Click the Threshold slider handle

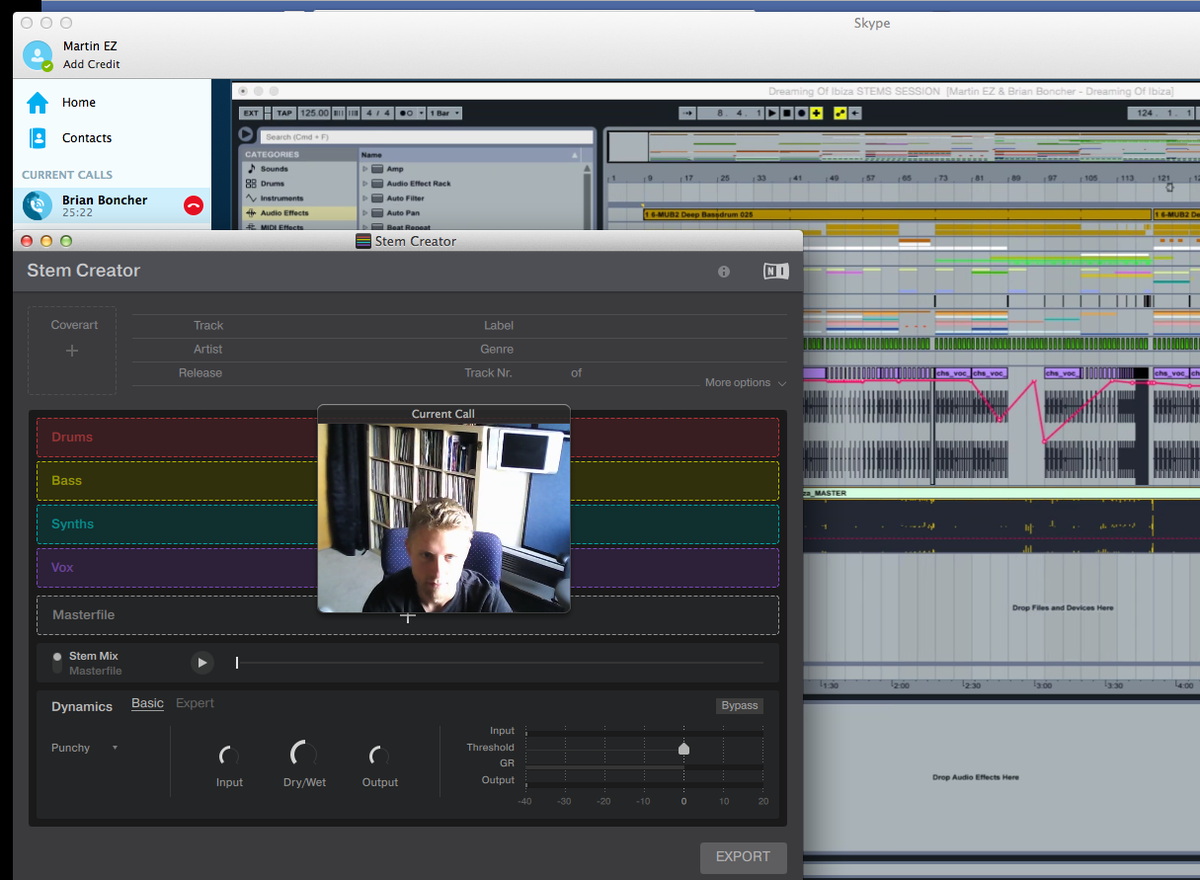tap(684, 748)
